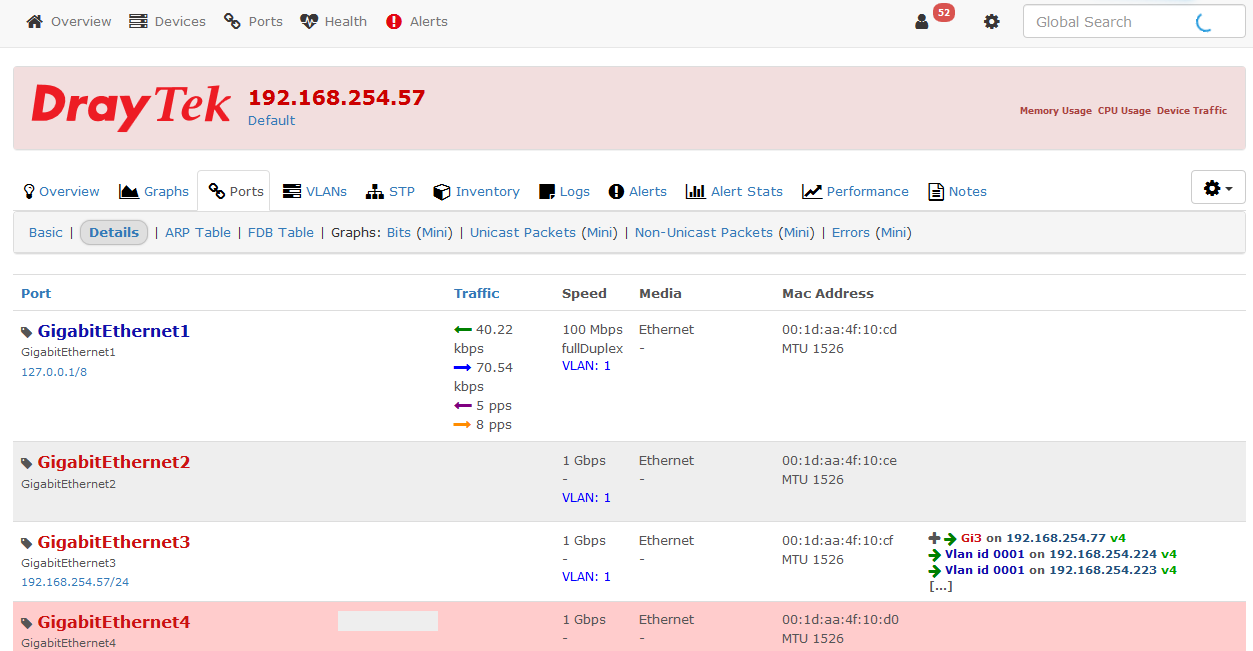Open the user profile icon with badge

(922, 22)
